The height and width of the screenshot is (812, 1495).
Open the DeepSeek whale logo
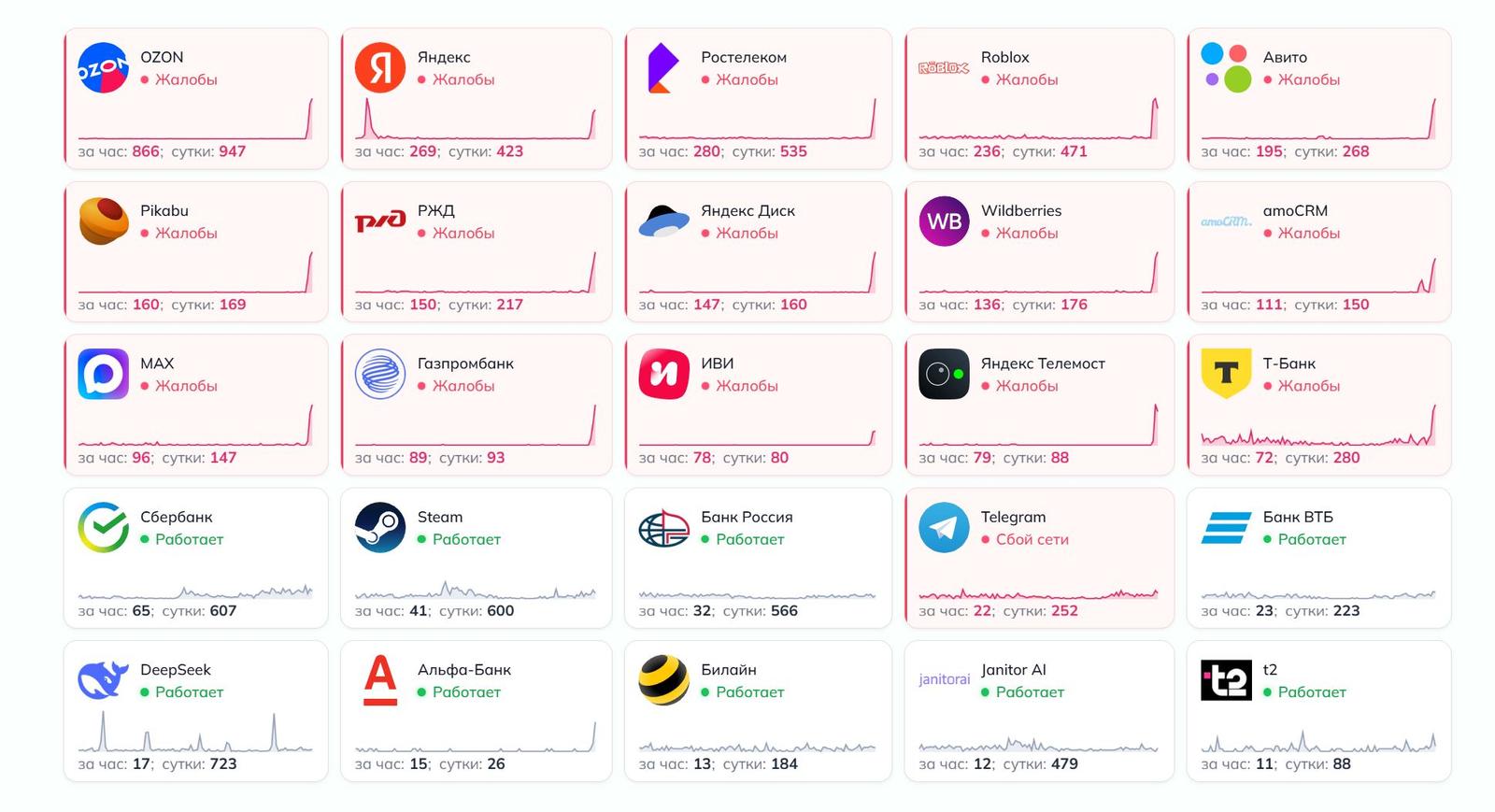coord(103,680)
